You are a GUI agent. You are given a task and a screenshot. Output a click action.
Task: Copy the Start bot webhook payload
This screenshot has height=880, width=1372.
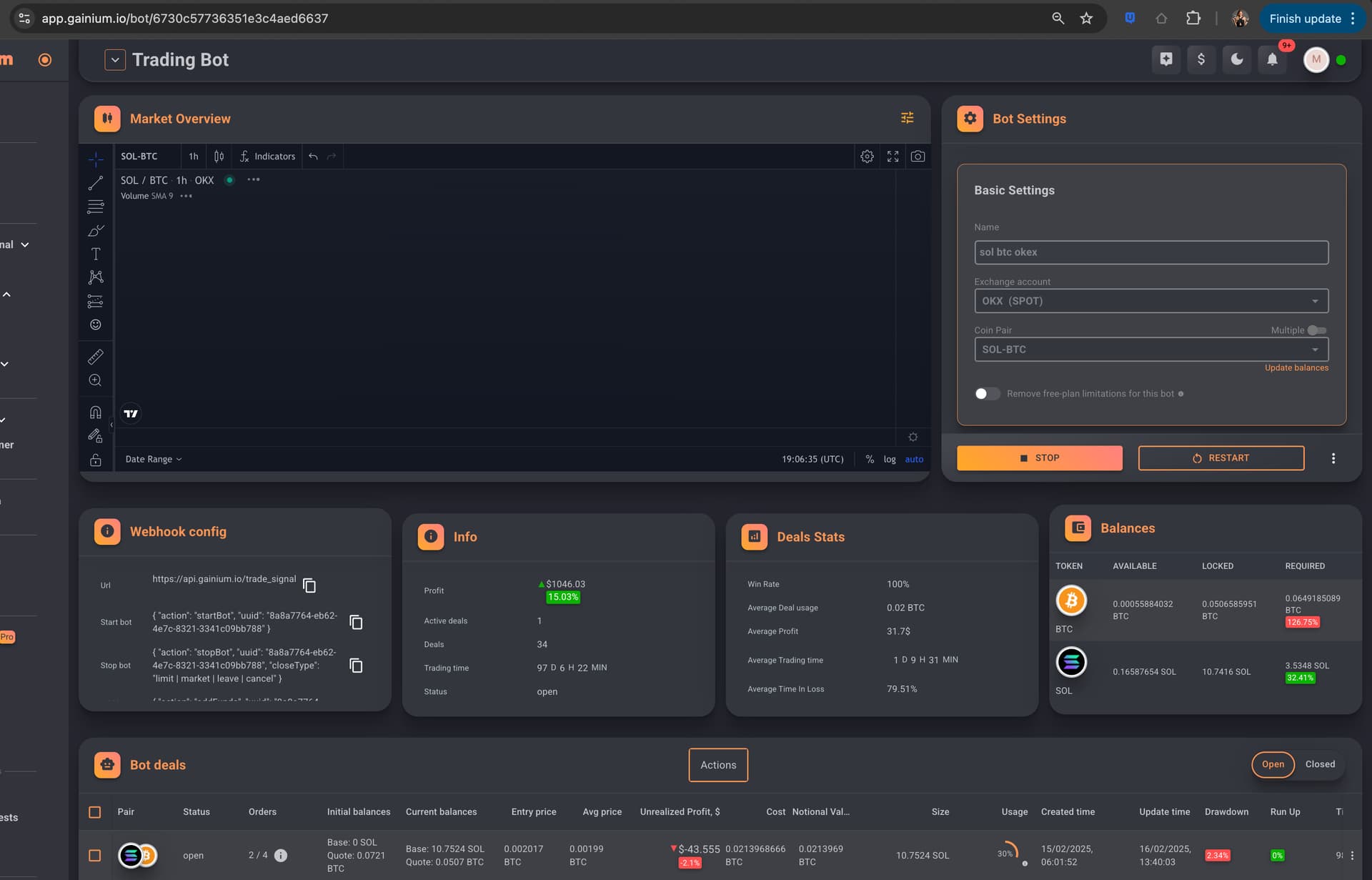coord(356,622)
